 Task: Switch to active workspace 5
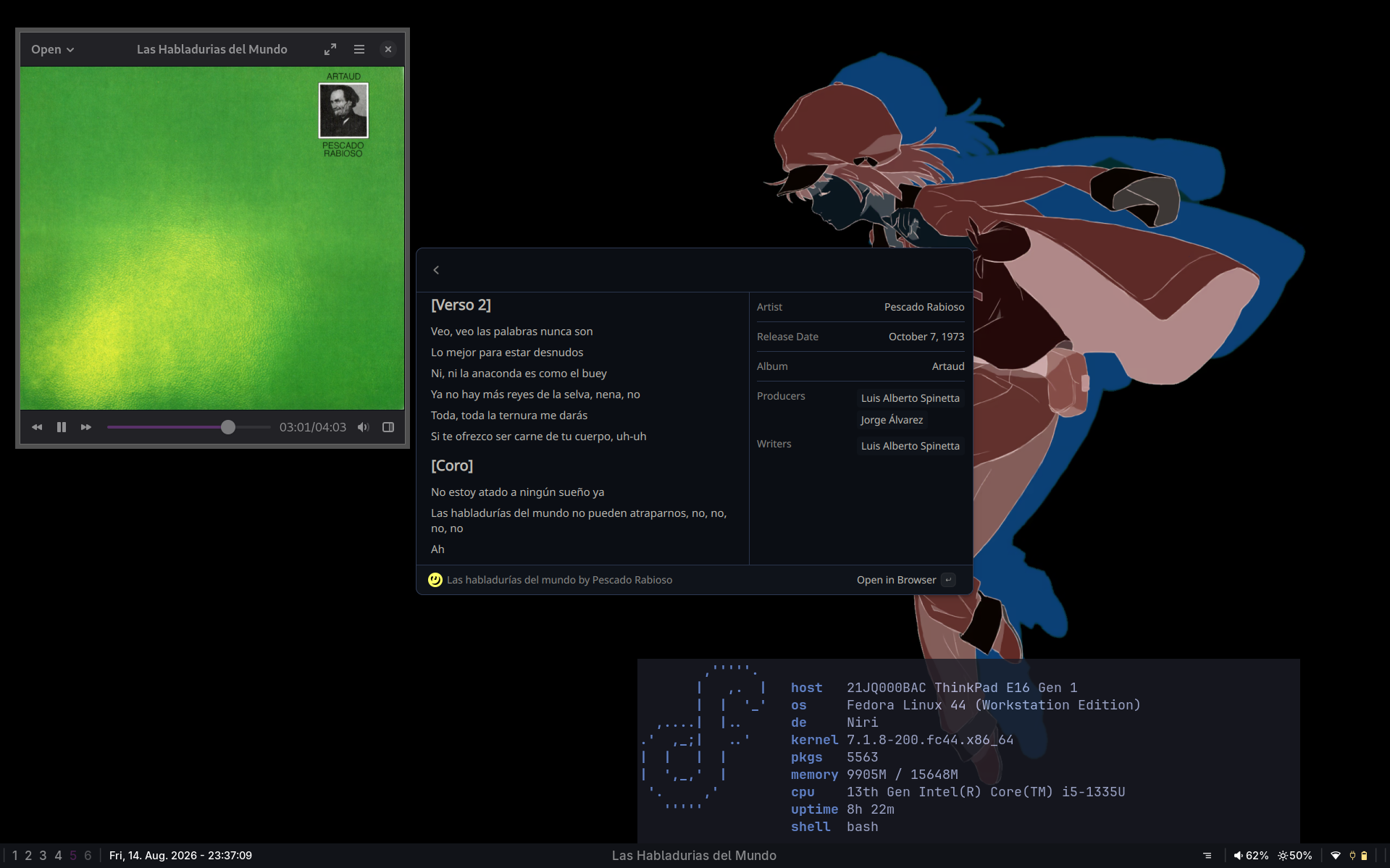tap(73, 856)
